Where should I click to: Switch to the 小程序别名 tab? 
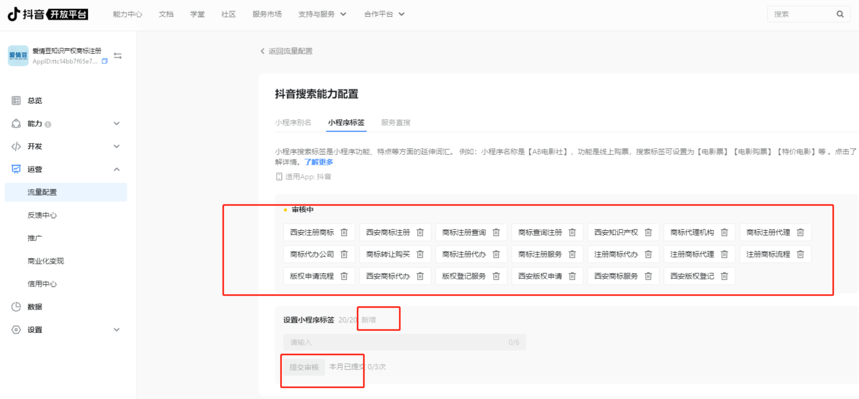tap(293, 122)
